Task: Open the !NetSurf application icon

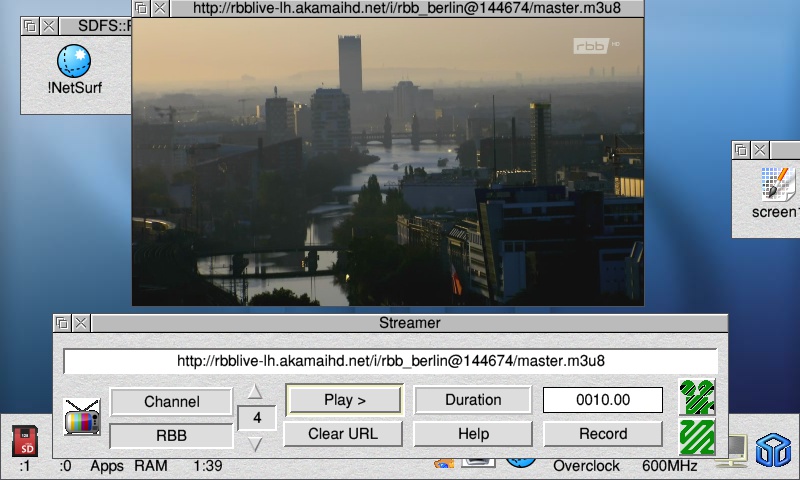Action: [74, 65]
